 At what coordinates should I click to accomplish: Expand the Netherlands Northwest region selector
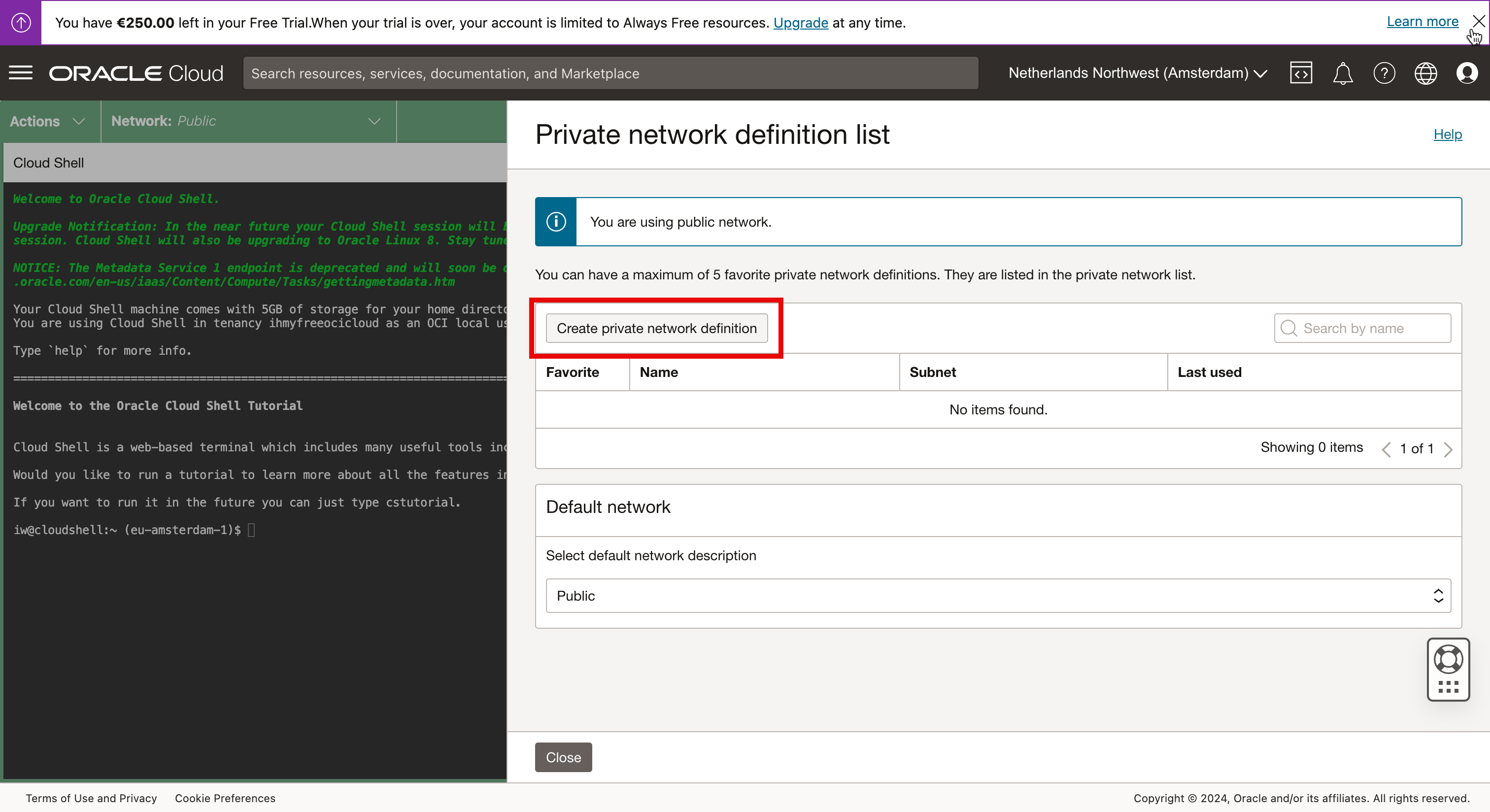point(1137,73)
